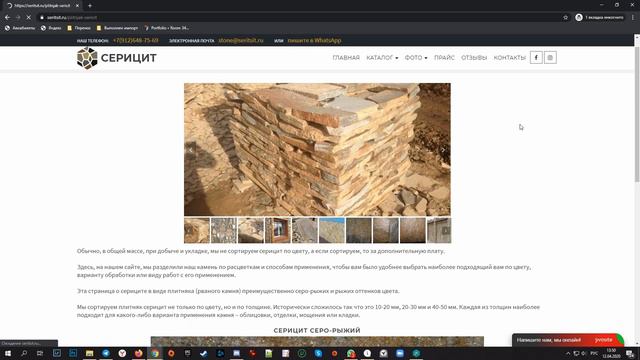This screenshot has width=640, height=360.
Task: Open the 'Напишите нам, мы онлайн' chat widget
Action: 568,340
